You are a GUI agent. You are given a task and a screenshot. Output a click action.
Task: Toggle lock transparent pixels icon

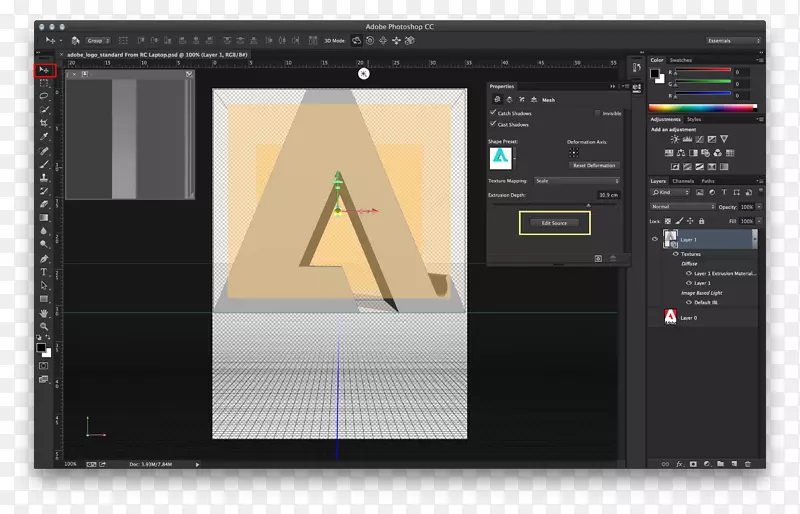tap(668, 221)
